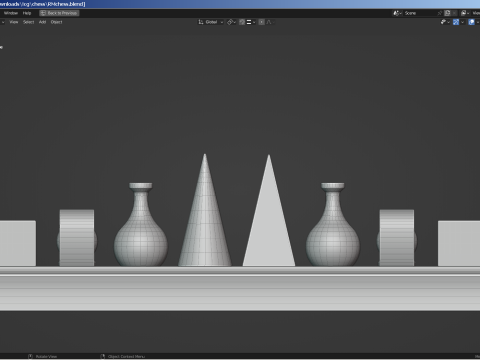Pin the scene to workspace
This screenshot has width=480, height=360.
click(440, 13)
